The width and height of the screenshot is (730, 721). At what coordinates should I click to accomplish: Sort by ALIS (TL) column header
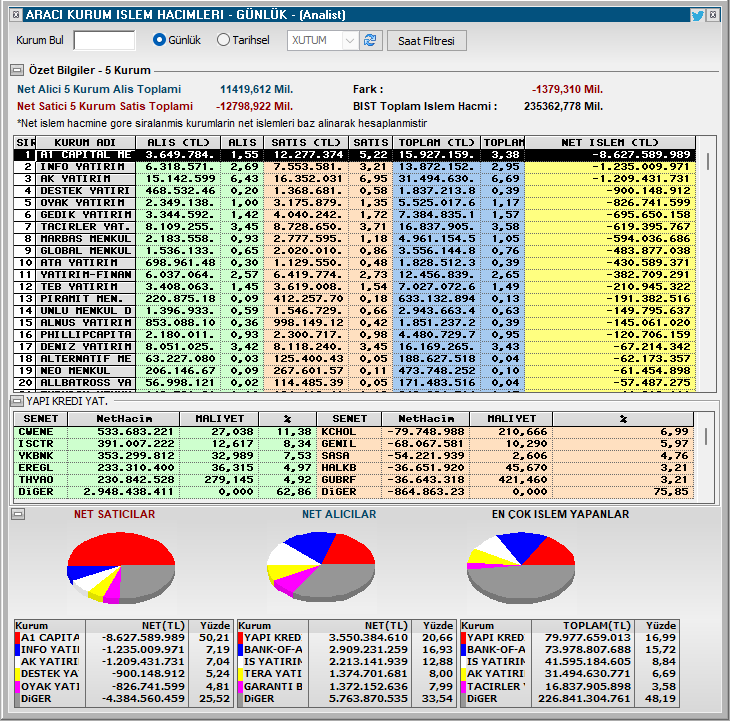178,142
